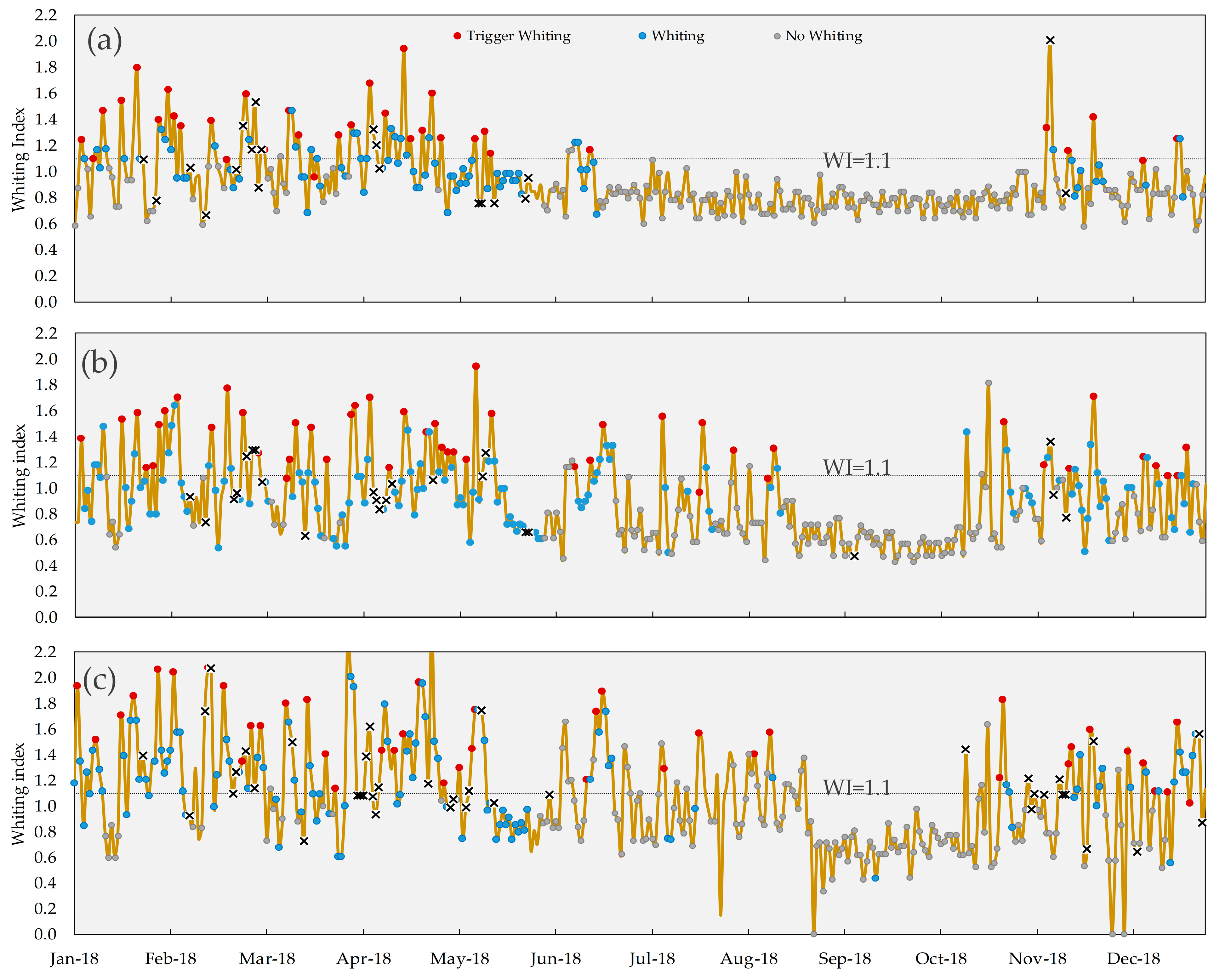
Task: Click the Jul-18 x-axis label
Action: click(652, 959)
